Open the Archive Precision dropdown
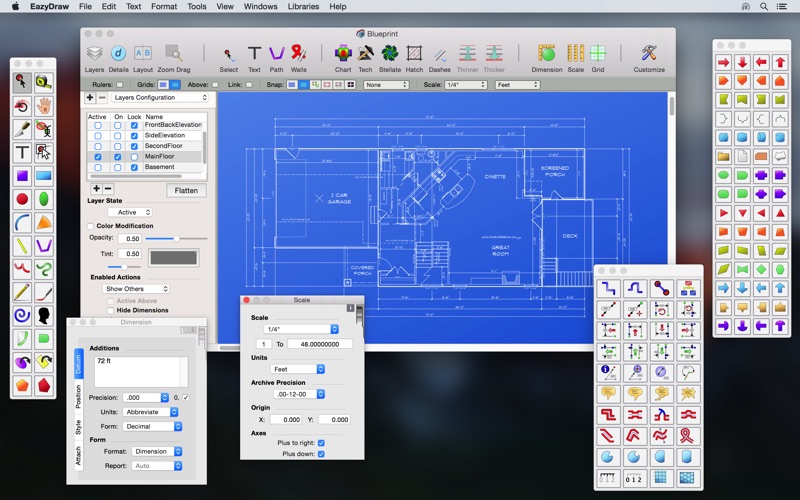Viewport: 800px width, 500px height. 297,394
